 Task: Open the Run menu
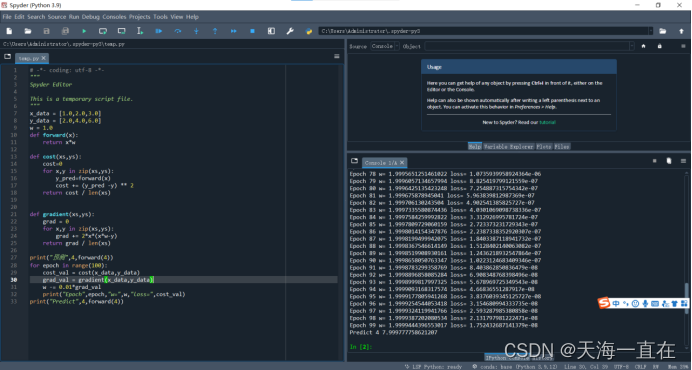[x=74, y=17]
